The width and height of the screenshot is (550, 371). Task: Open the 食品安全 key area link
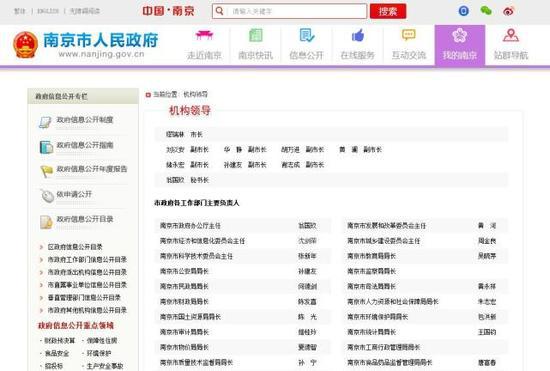click(x=57, y=353)
